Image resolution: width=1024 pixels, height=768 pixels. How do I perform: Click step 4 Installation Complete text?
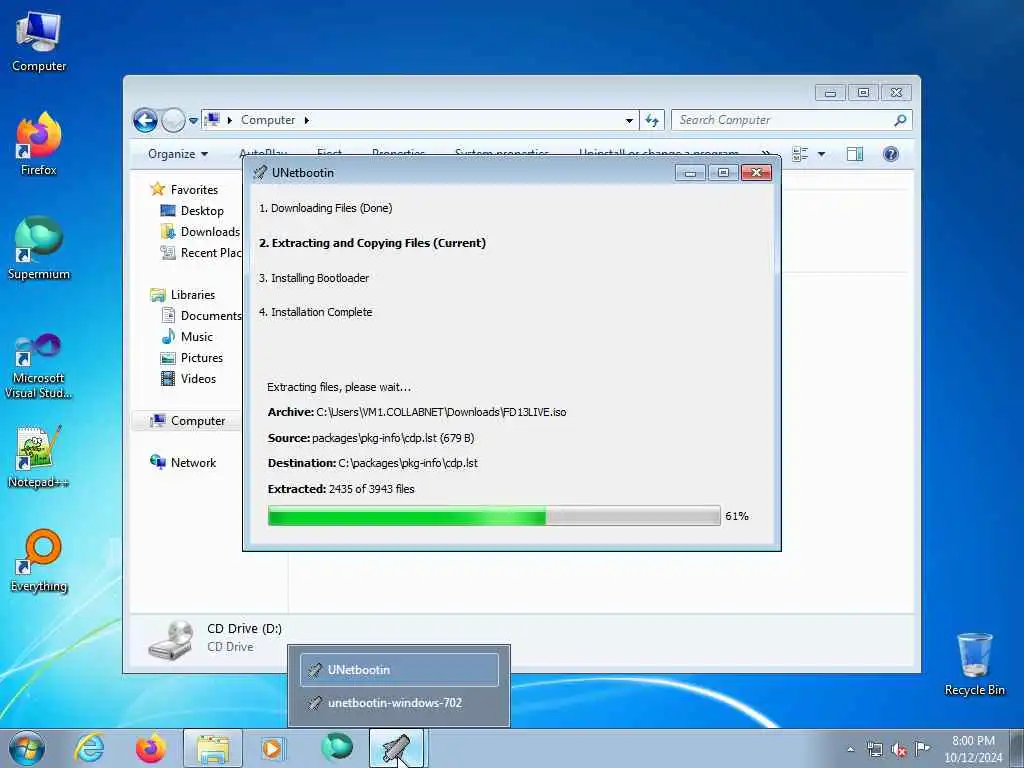pyautogui.click(x=315, y=312)
